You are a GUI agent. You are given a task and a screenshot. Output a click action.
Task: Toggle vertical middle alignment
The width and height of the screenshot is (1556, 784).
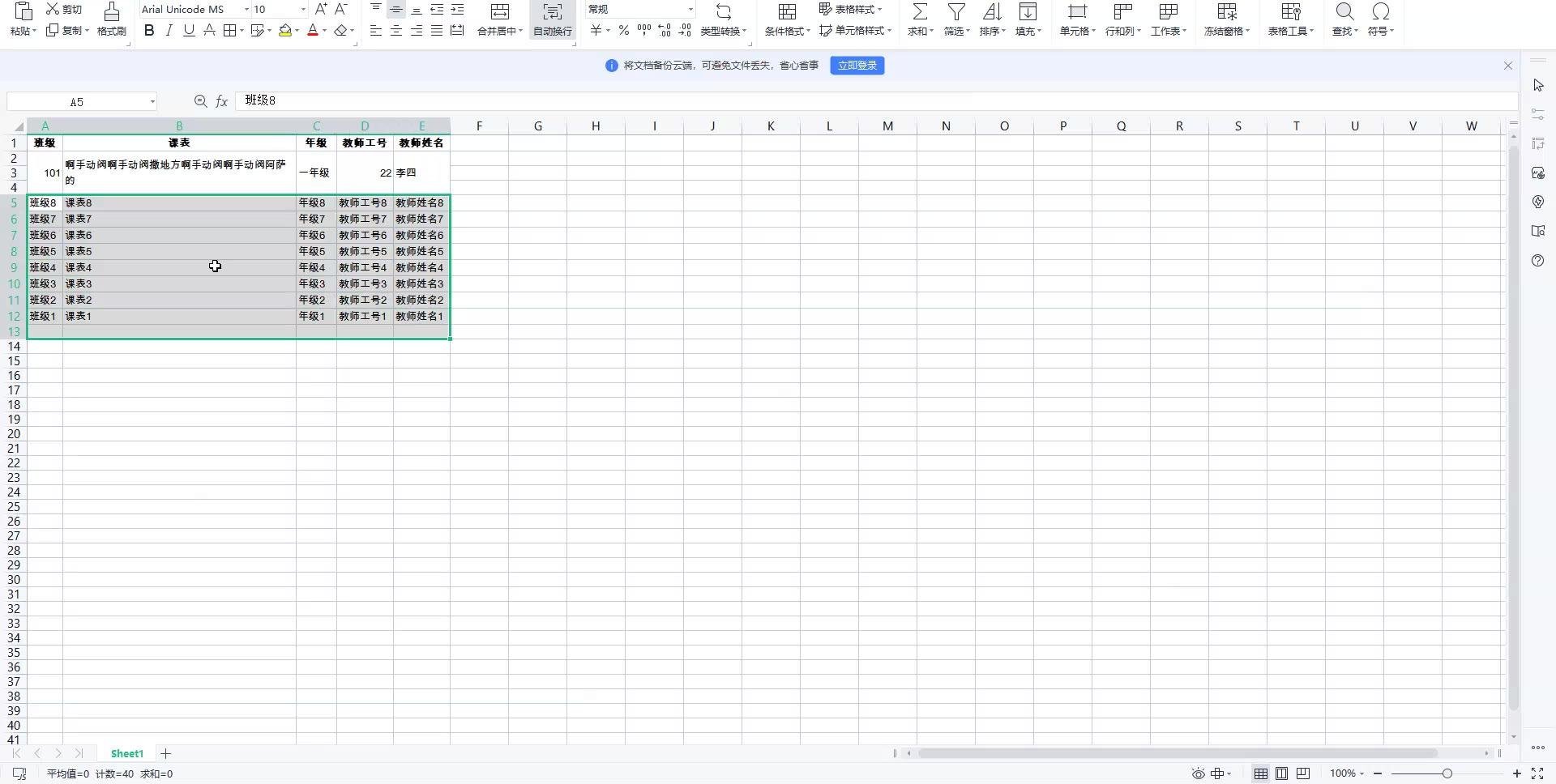396,9
